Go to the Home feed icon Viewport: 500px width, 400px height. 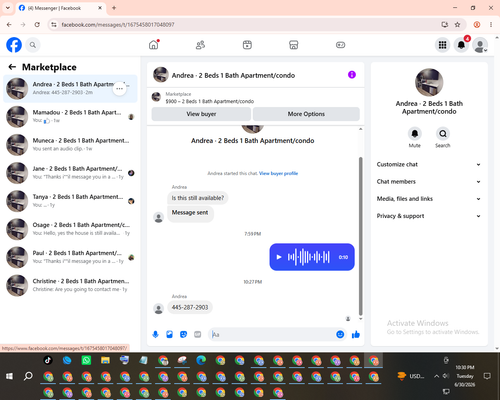click(x=154, y=45)
